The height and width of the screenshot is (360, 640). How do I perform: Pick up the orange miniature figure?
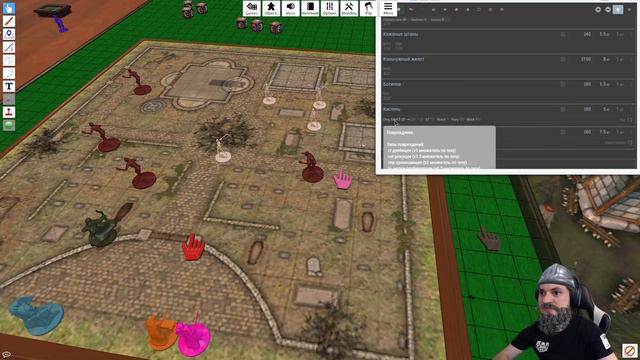[x=162, y=332]
